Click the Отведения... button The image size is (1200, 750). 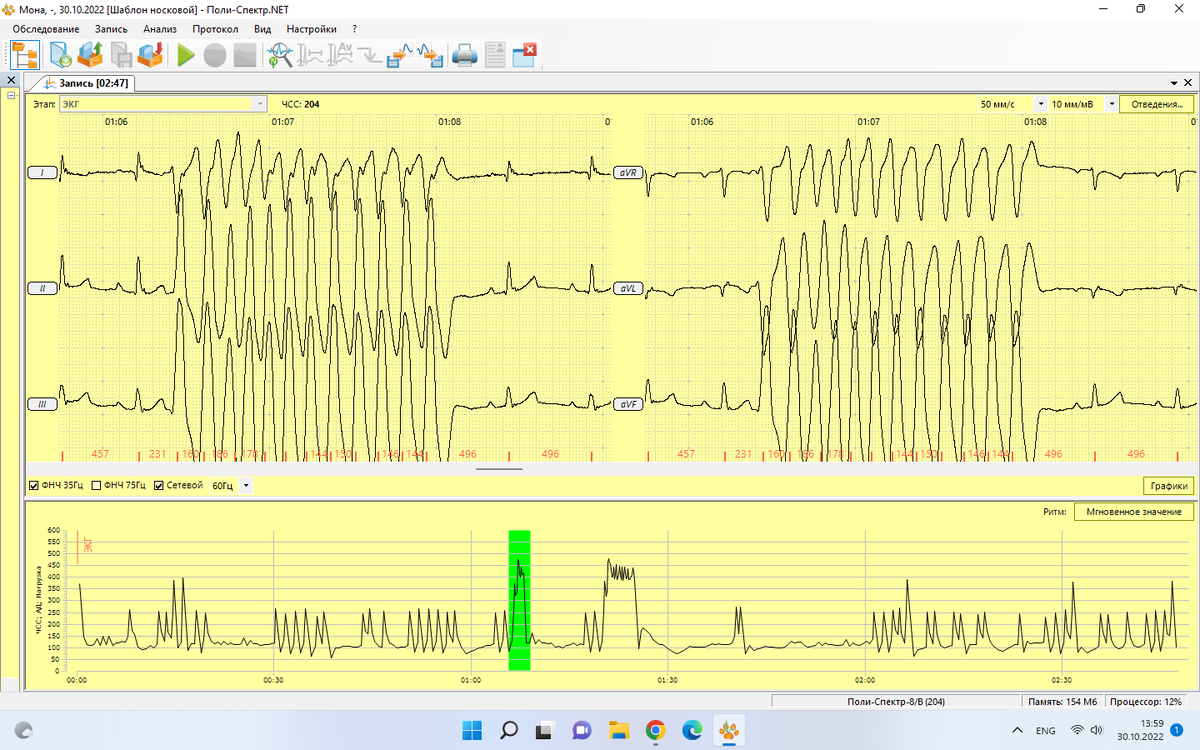[x=1156, y=104]
